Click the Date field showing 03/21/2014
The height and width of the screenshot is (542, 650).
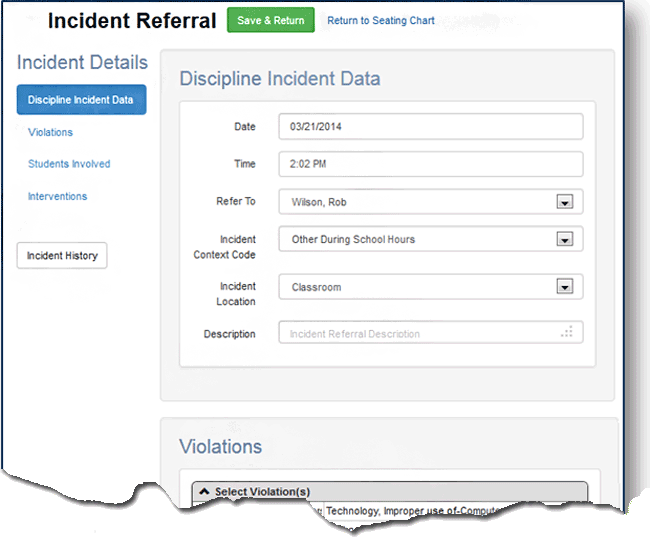click(x=431, y=126)
